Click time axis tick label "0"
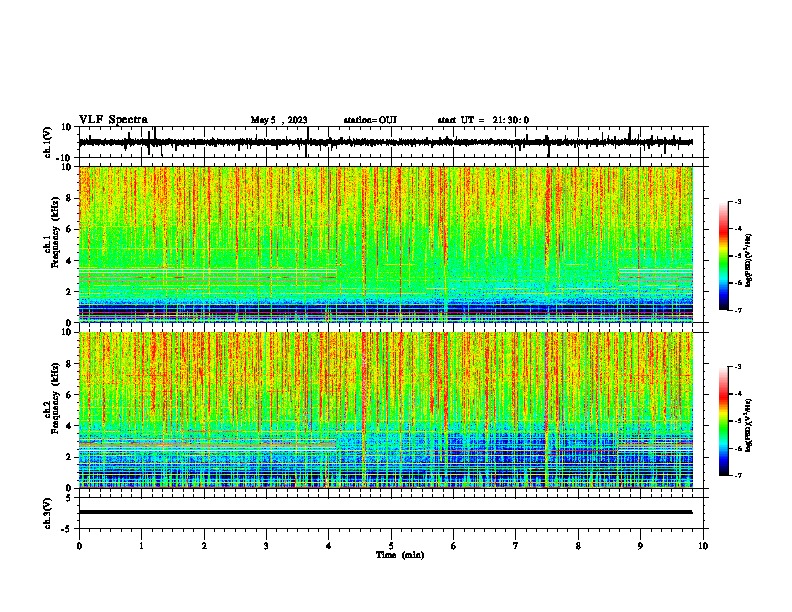Viewport: 792px width, 612px height. (79, 546)
